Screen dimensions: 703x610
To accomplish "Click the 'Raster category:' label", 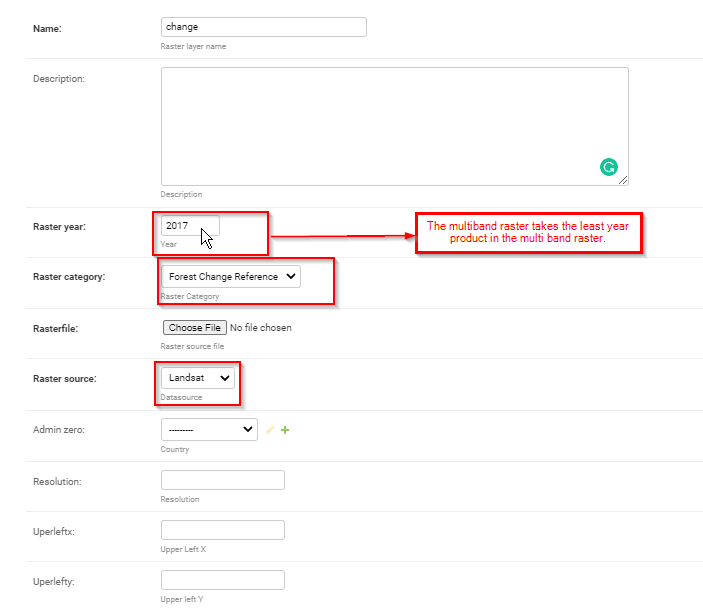I will click(x=69, y=277).
